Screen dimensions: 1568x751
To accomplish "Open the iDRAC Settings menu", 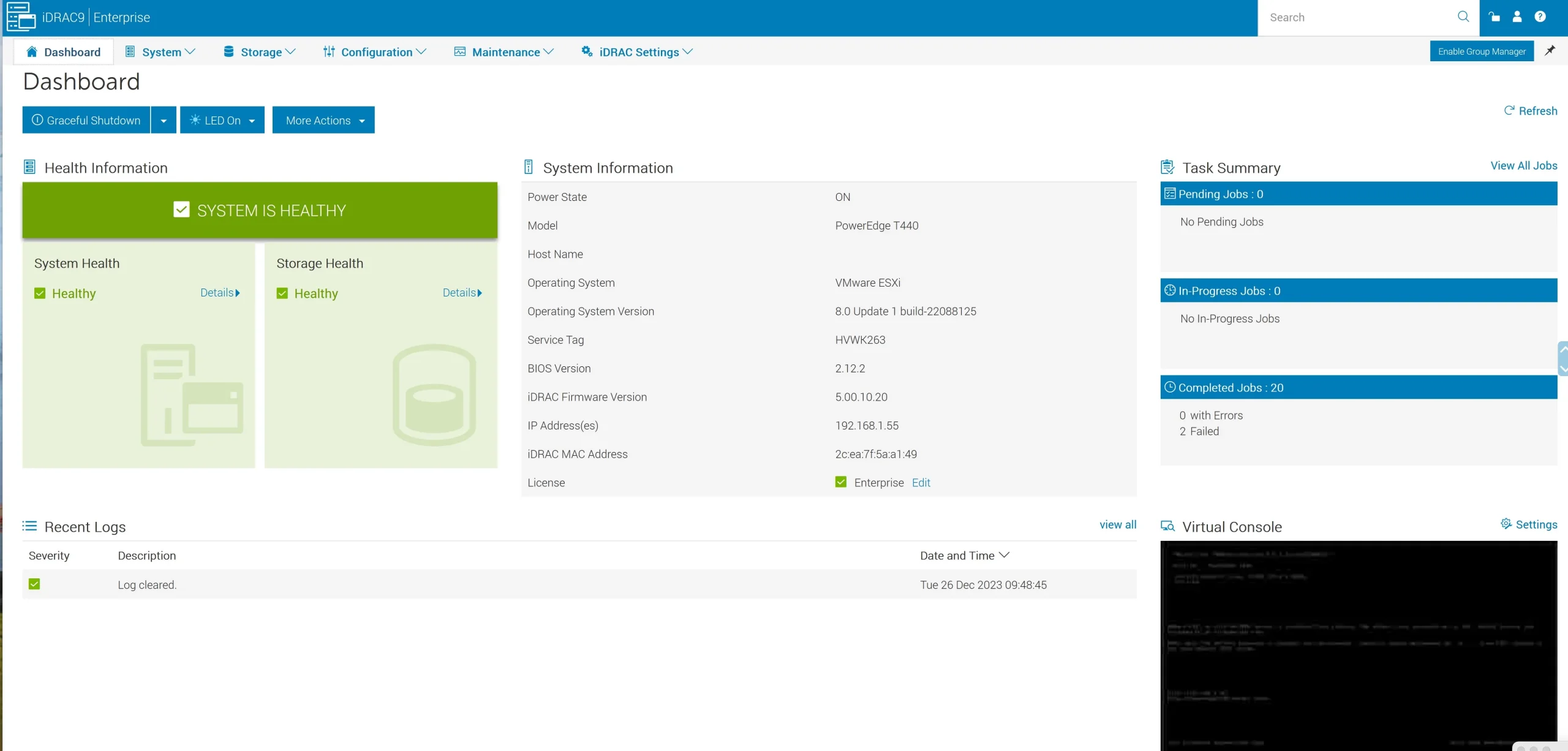I will [636, 52].
